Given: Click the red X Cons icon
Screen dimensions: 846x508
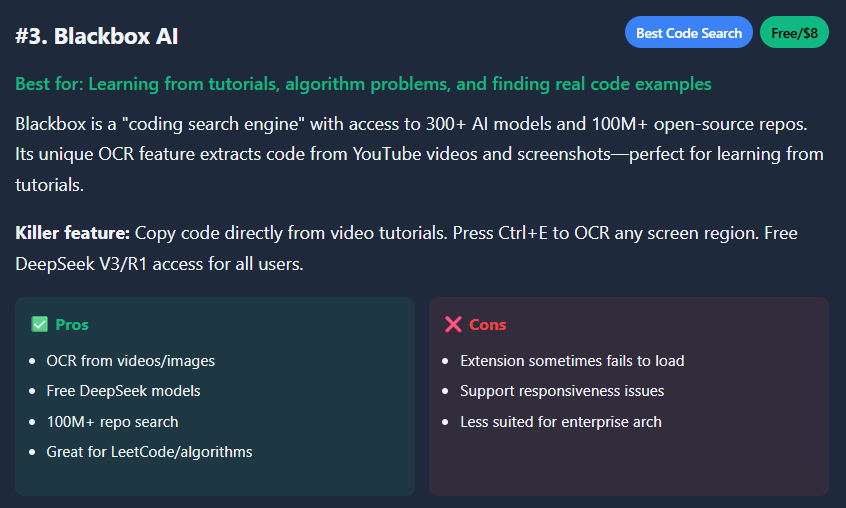Looking at the screenshot, I should click(x=453, y=324).
